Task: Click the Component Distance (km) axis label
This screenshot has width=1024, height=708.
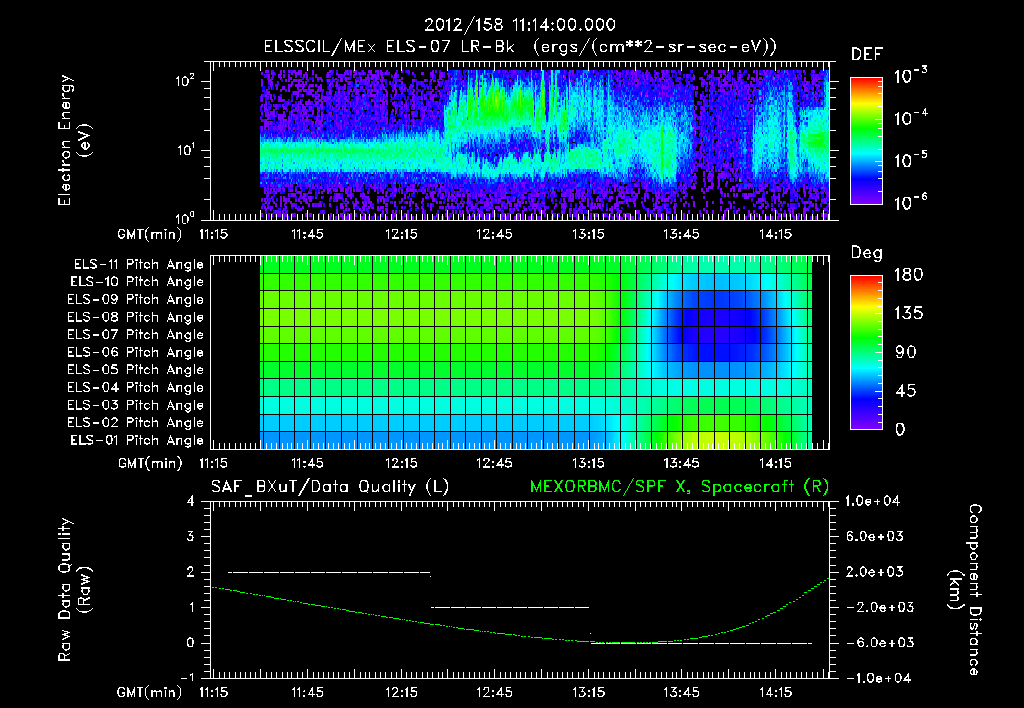Action: click(965, 590)
